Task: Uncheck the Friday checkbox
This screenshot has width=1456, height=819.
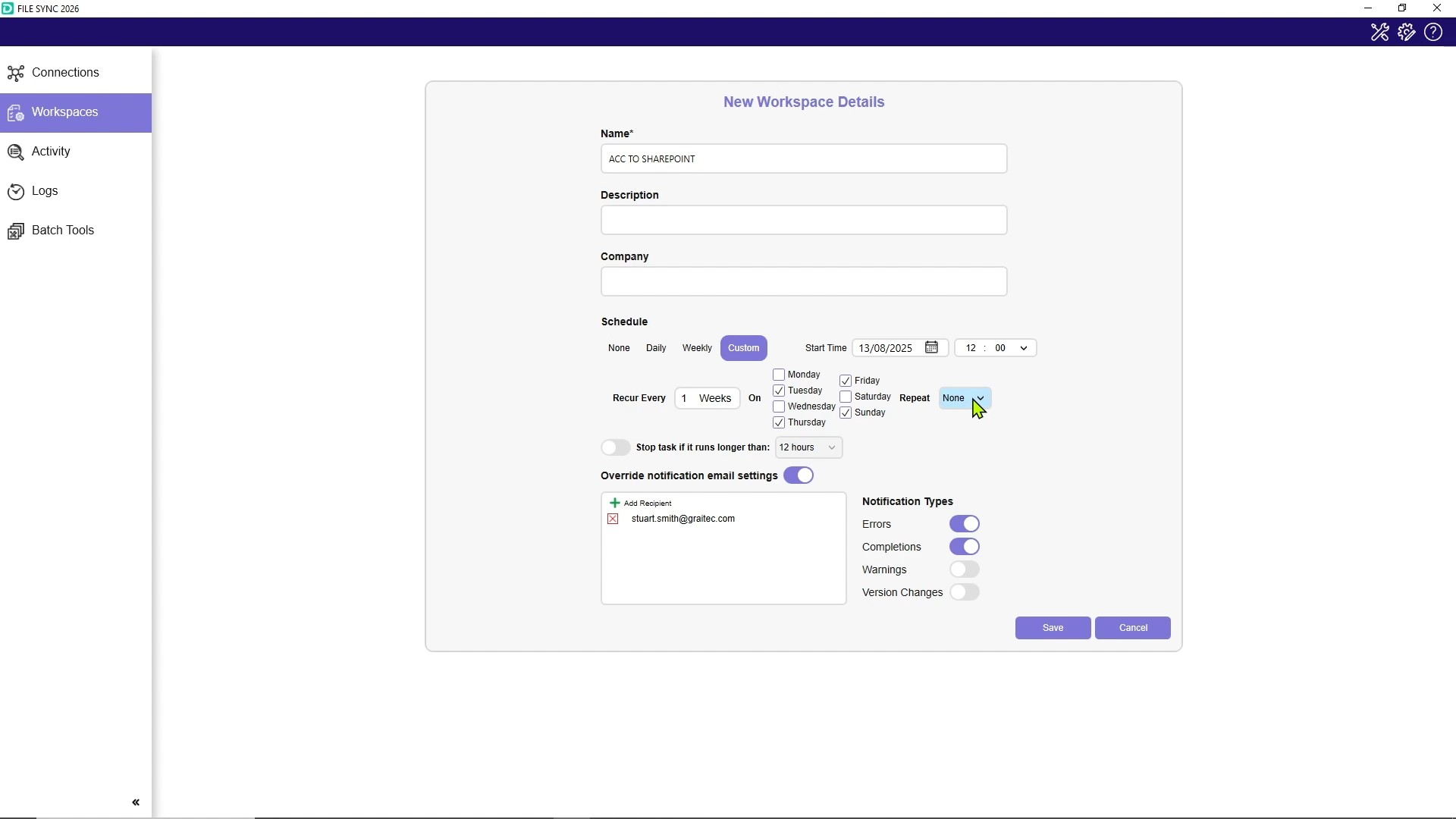Action: coord(846,381)
